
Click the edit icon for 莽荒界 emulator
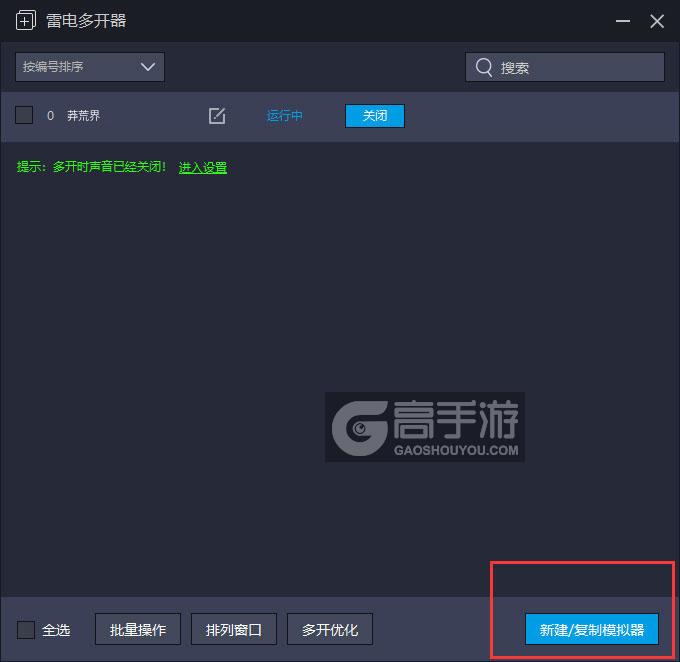217,116
